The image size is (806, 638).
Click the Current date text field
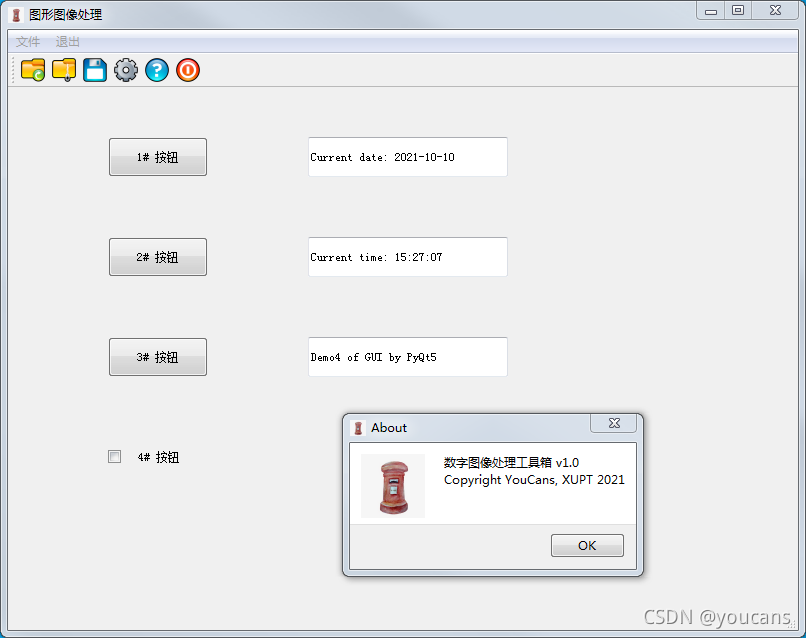408,157
